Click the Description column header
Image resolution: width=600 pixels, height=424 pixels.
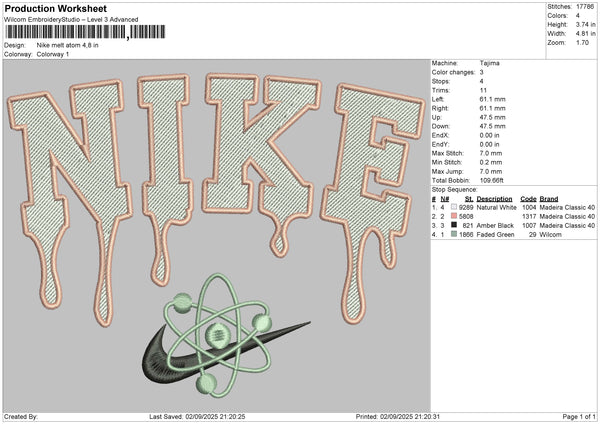[x=495, y=198]
